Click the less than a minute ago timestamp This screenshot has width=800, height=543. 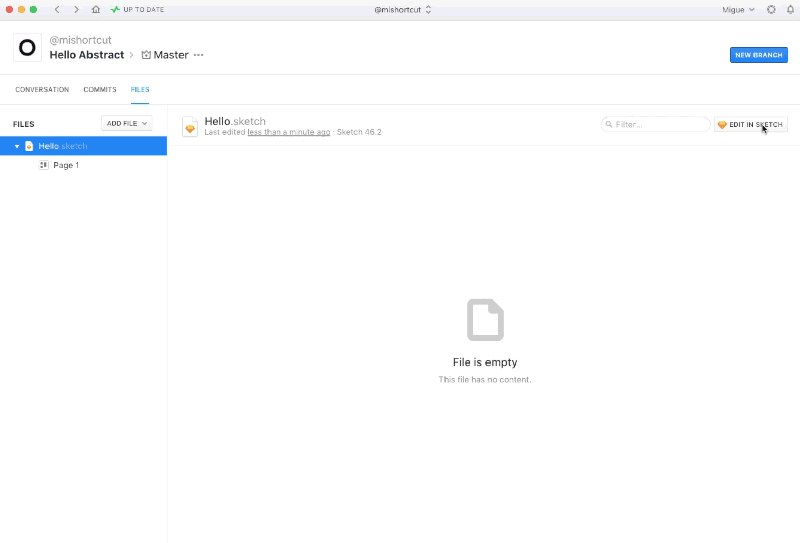(289, 132)
